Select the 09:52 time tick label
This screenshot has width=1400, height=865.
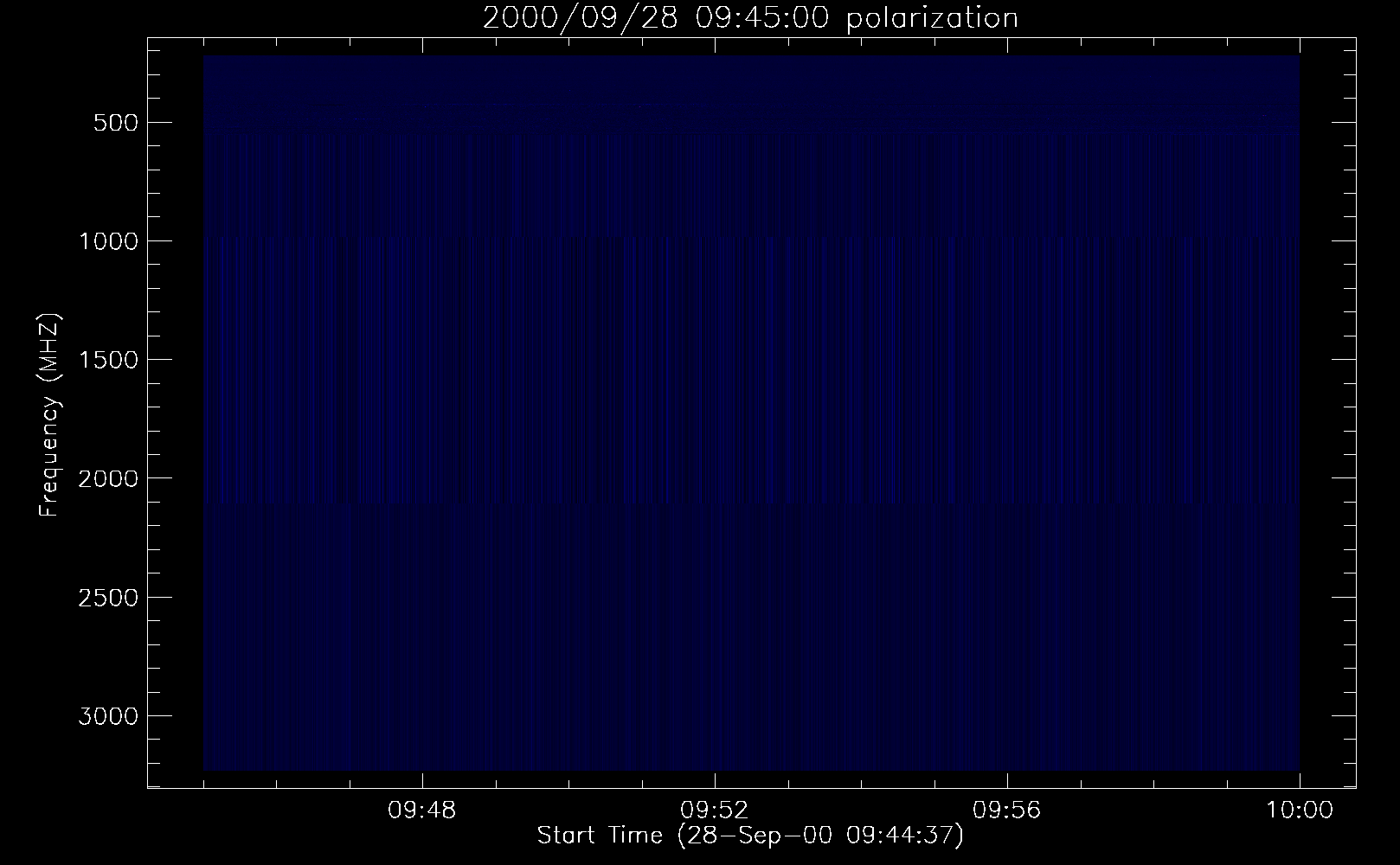[x=715, y=811]
